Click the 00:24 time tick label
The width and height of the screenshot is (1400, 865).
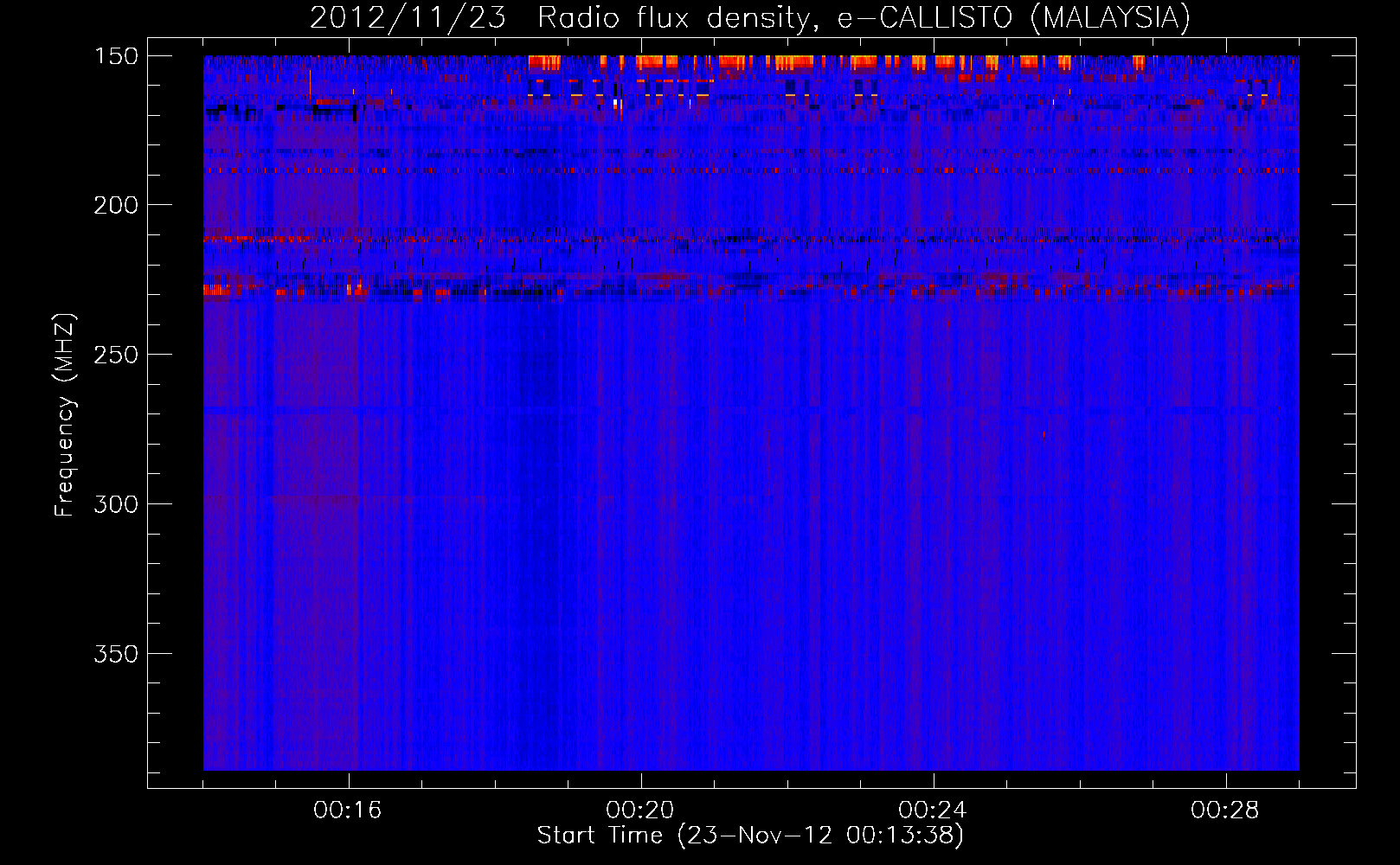tap(933, 811)
